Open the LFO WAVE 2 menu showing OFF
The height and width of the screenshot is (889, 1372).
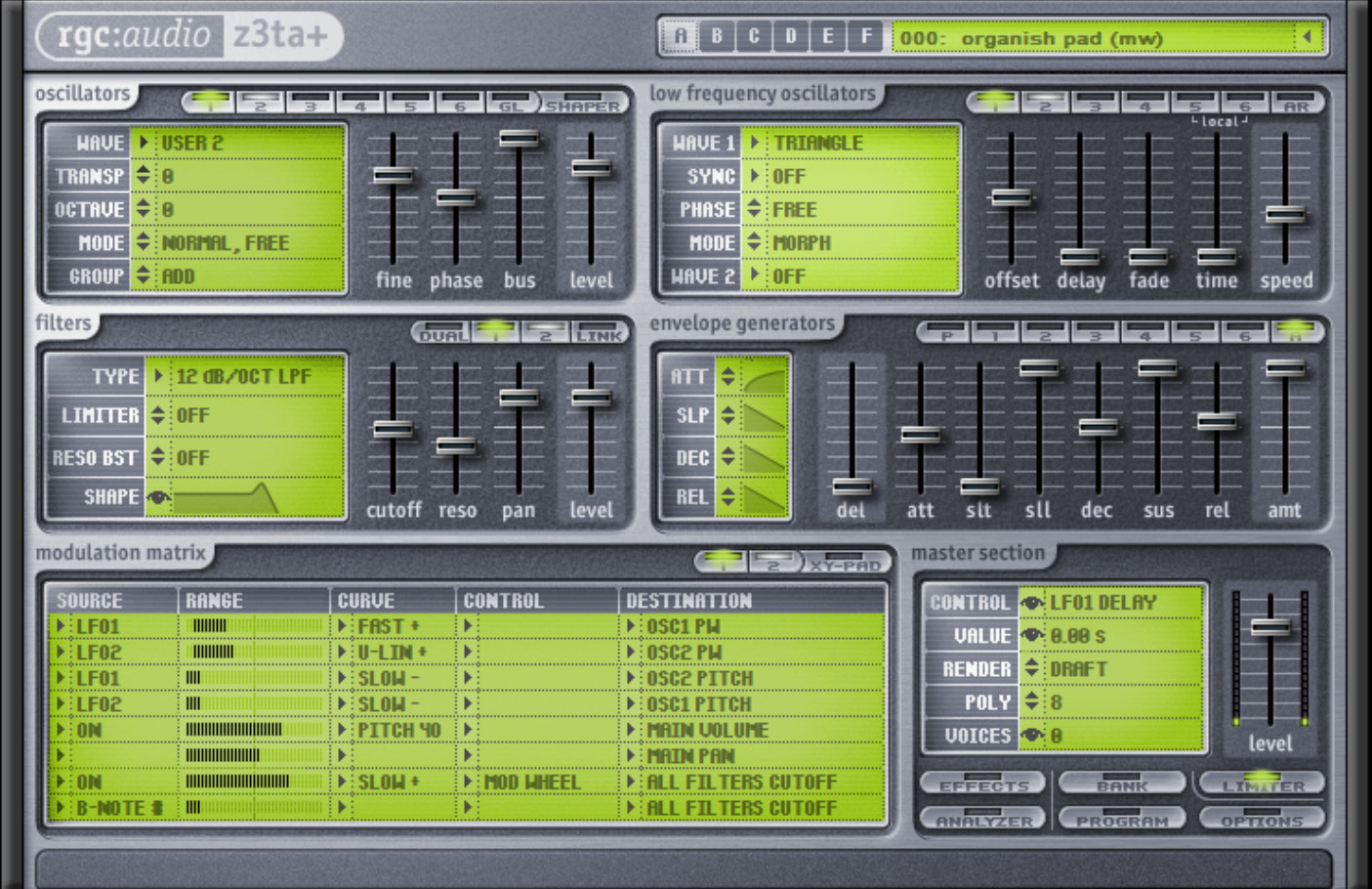[x=754, y=276]
